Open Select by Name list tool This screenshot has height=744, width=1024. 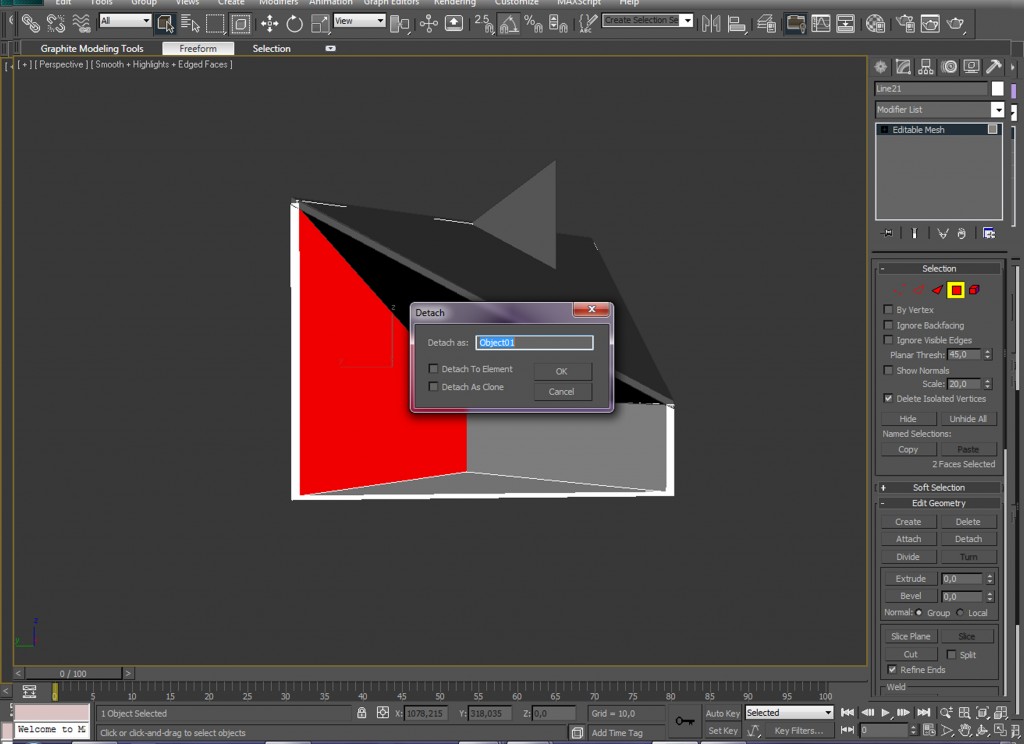190,24
